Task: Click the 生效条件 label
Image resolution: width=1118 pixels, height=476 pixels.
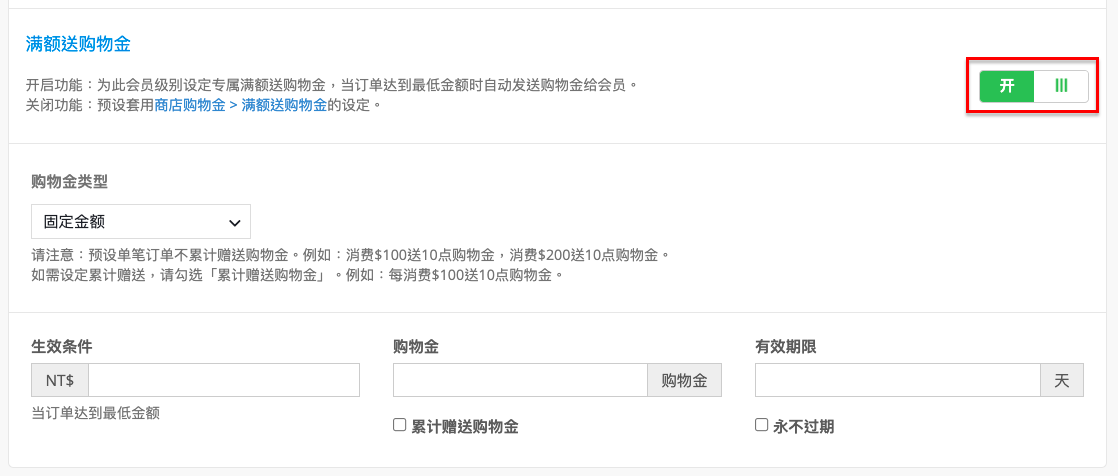Action: [x=62, y=347]
